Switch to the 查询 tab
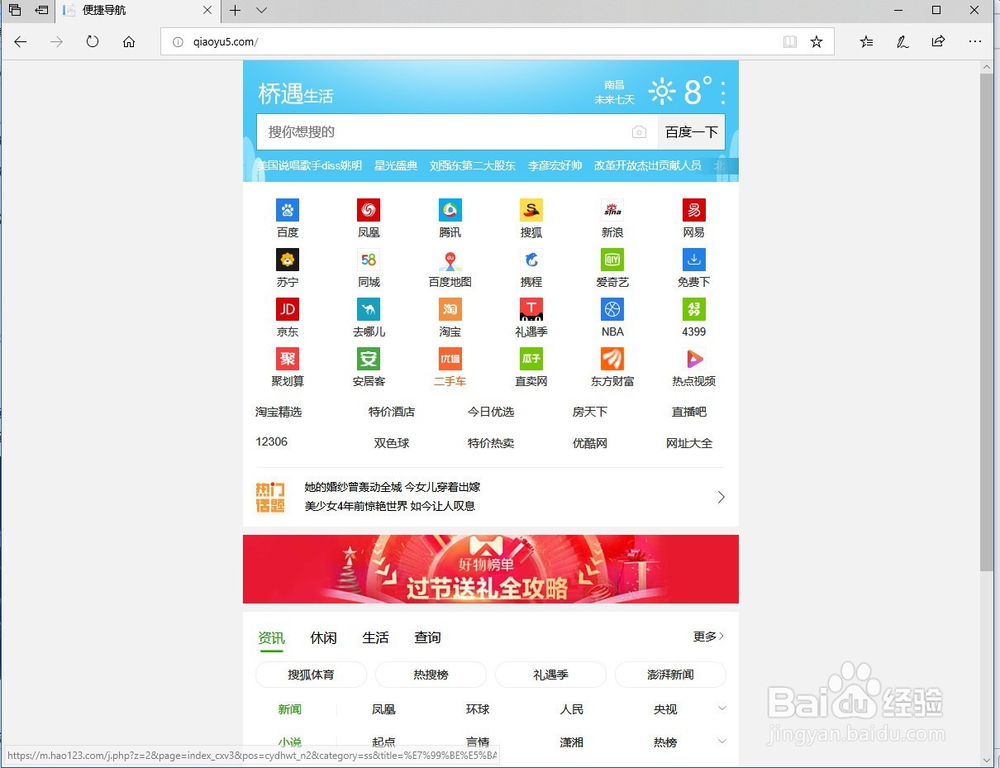Image resolution: width=1000 pixels, height=768 pixels. point(427,638)
